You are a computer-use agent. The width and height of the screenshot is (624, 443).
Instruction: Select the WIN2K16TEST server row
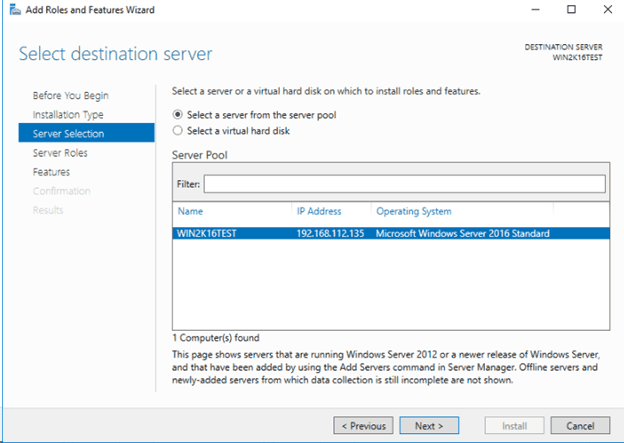pos(390,234)
